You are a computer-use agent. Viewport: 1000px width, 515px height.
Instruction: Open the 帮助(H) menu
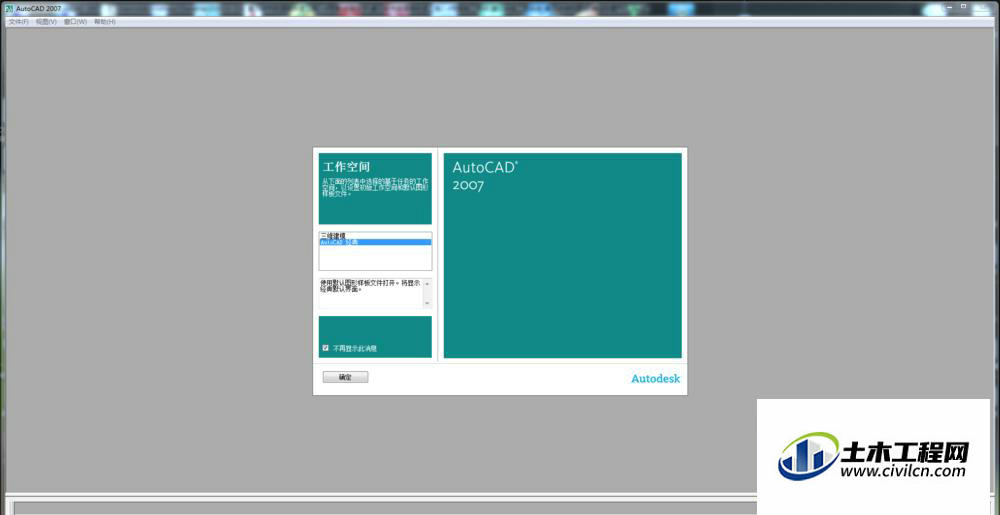(x=105, y=22)
